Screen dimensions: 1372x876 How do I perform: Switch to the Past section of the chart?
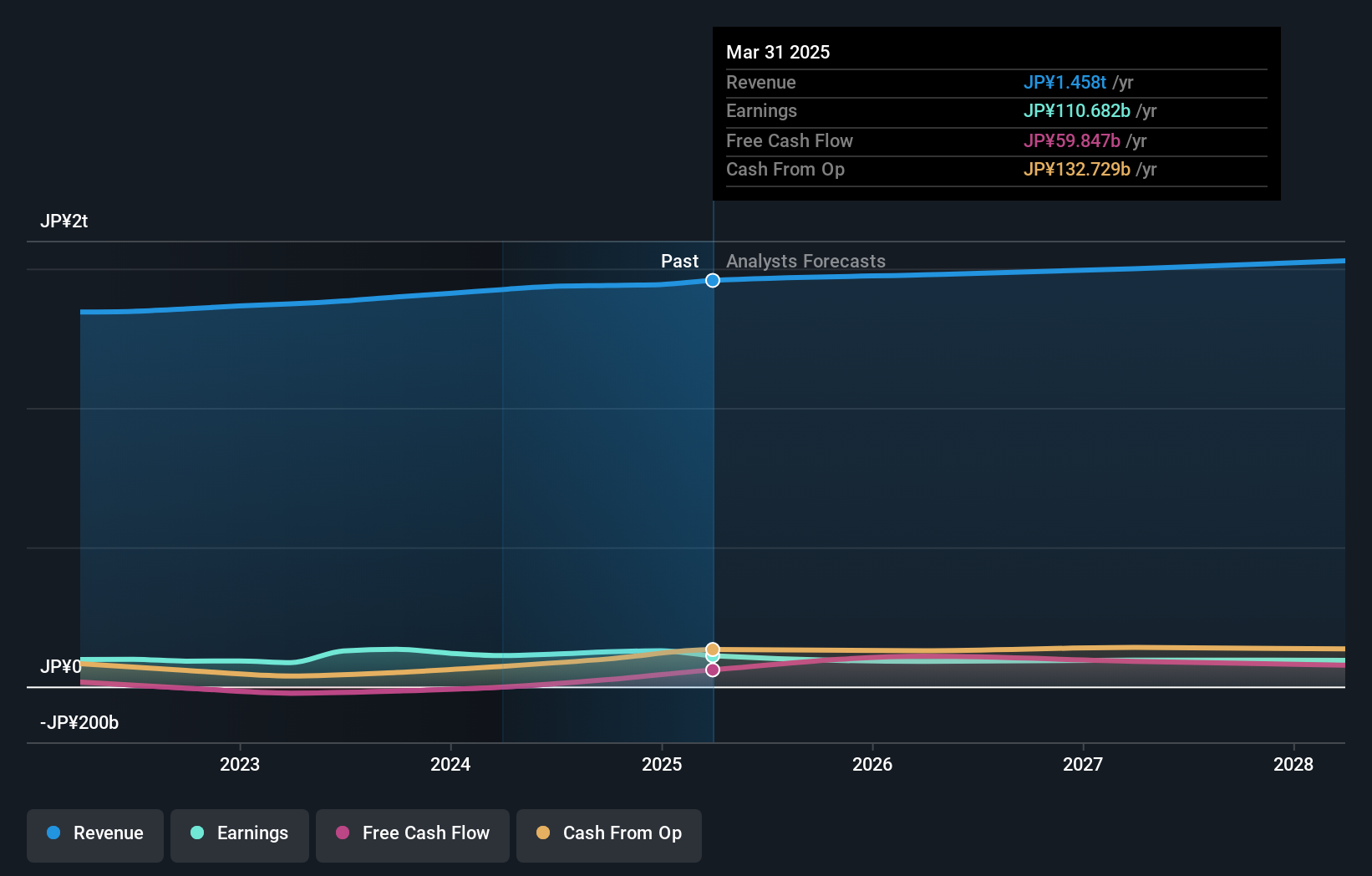click(x=679, y=261)
